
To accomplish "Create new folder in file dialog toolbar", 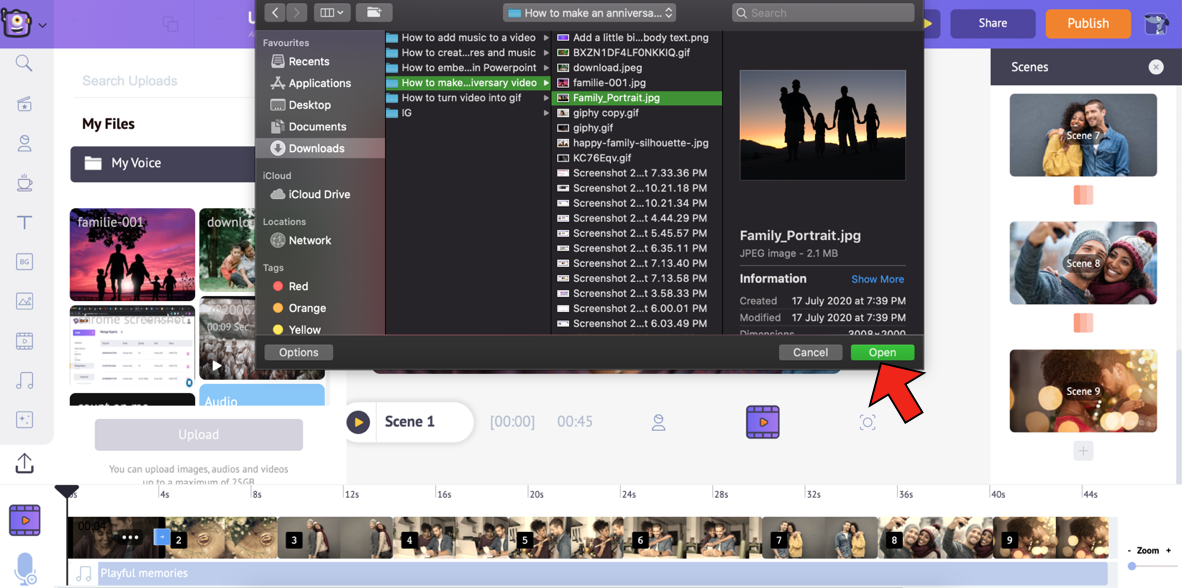I will point(373,13).
